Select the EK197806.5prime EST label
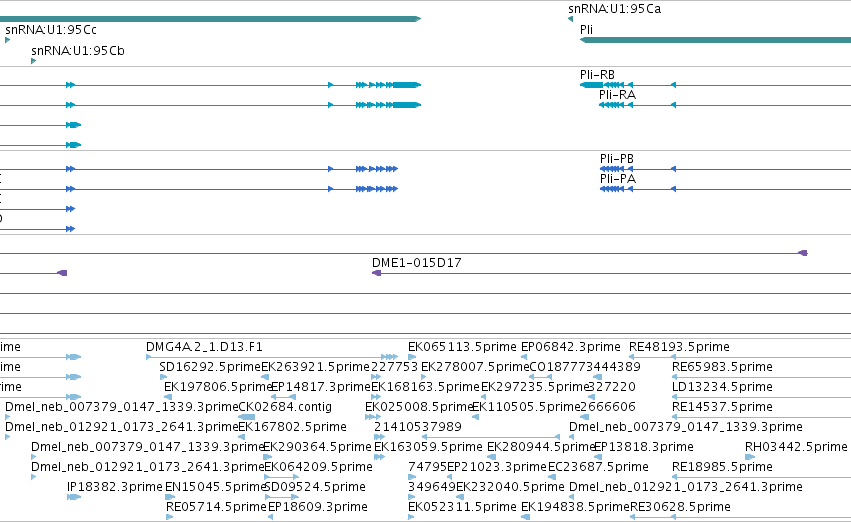 point(218,387)
